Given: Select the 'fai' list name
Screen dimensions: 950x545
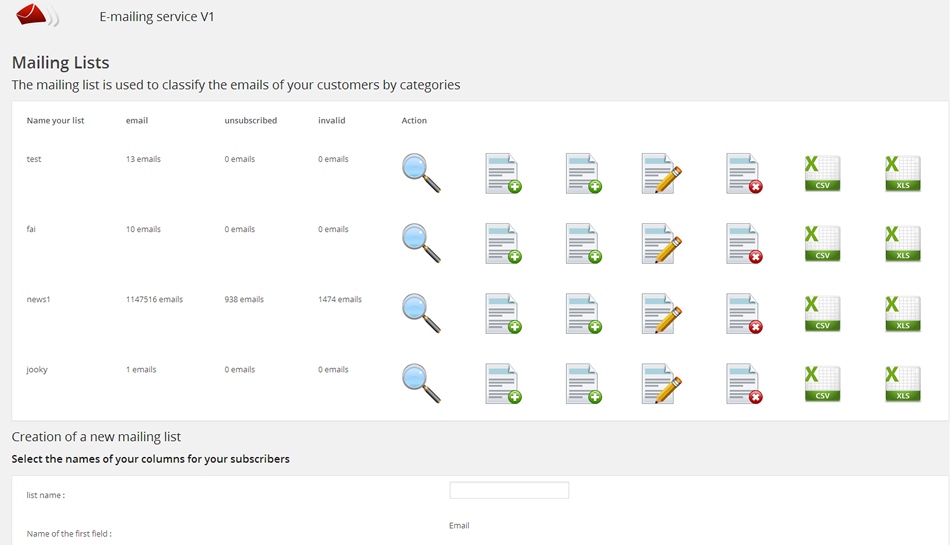Looking at the screenshot, I should coord(31,230).
